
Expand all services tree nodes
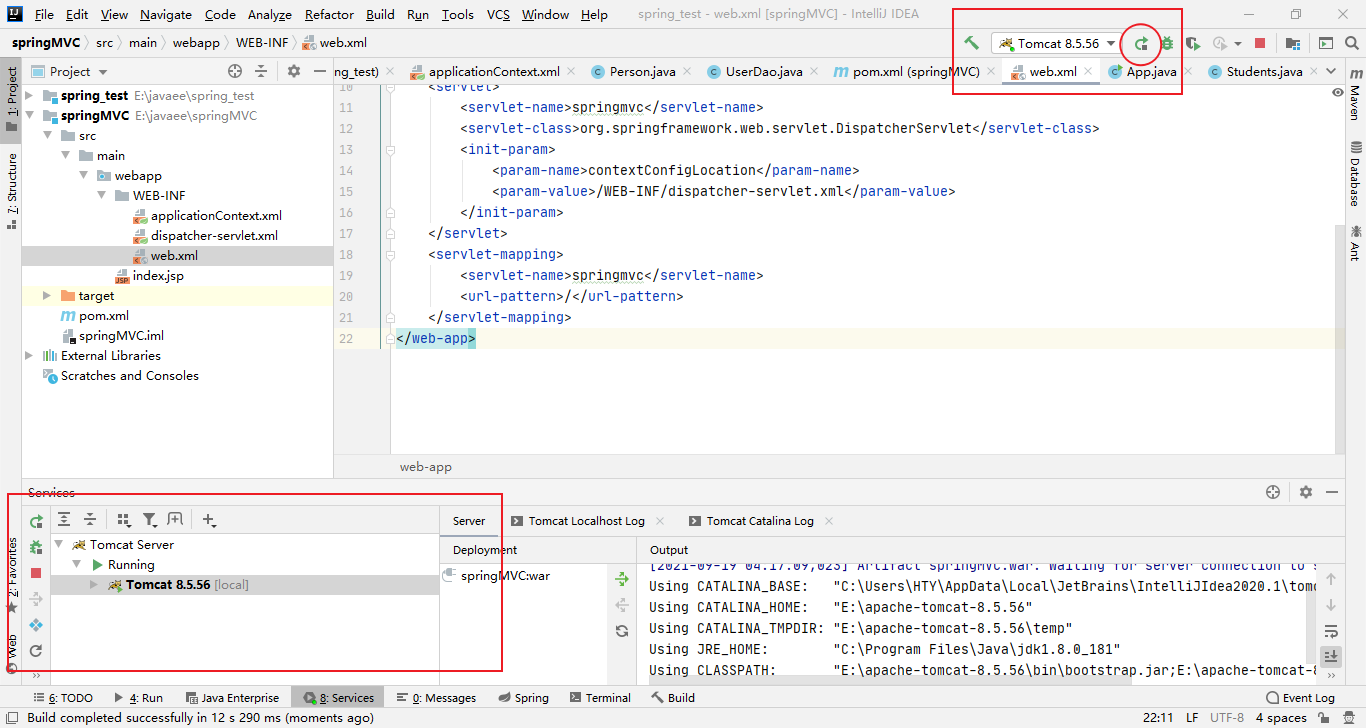[x=64, y=519]
